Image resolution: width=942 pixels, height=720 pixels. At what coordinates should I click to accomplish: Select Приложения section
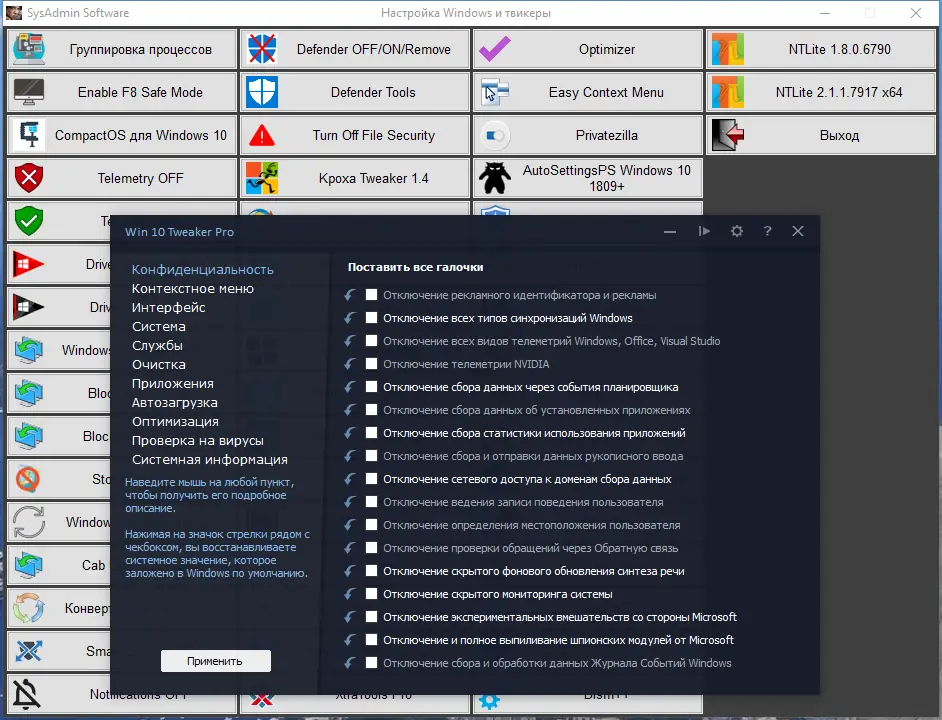[x=173, y=383]
